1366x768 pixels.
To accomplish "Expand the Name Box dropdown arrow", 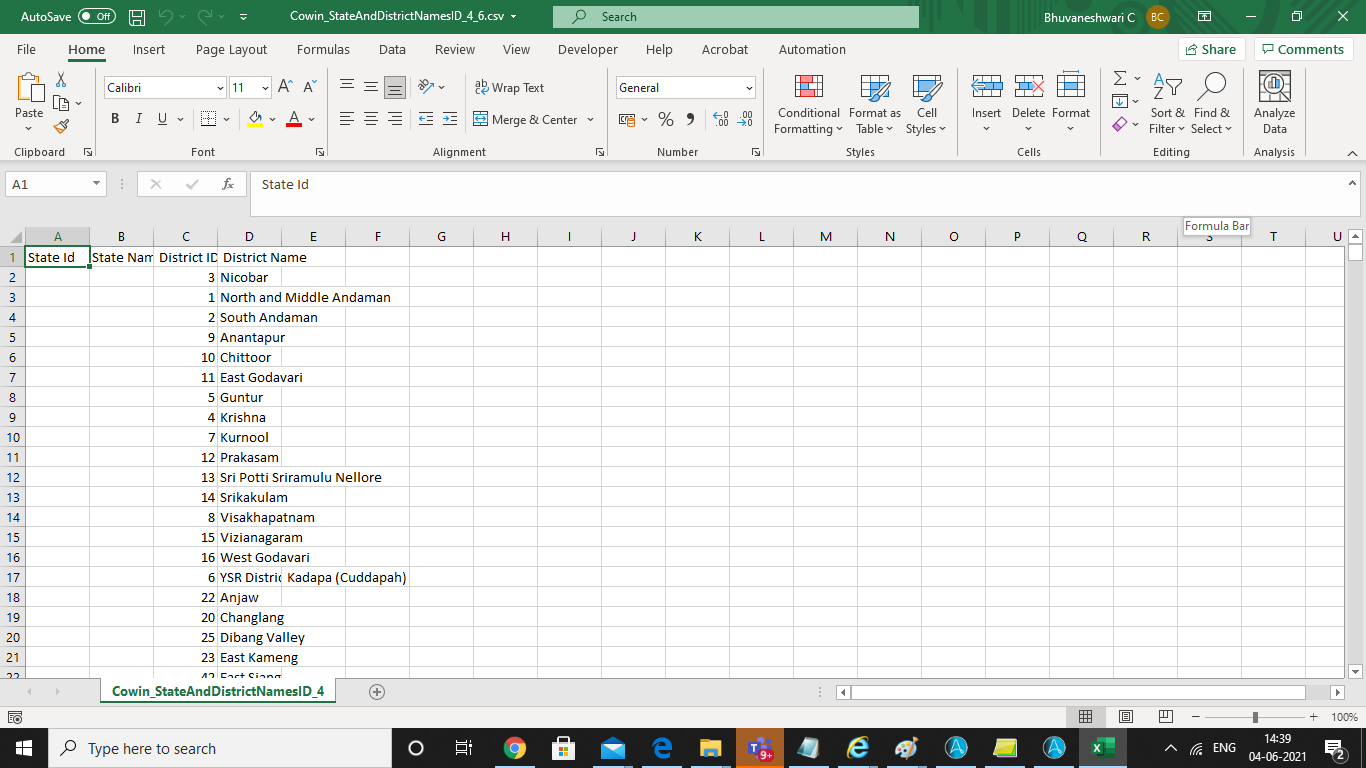I will (96, 184).
